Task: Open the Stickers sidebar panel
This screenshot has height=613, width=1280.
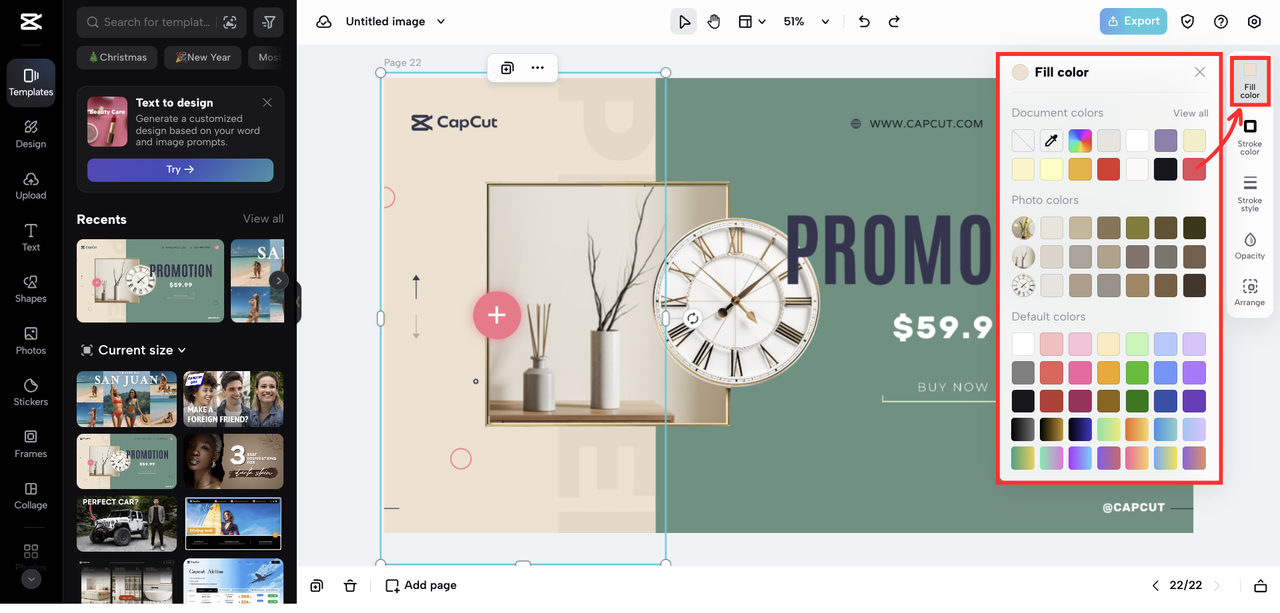Action: click(31, 392)
